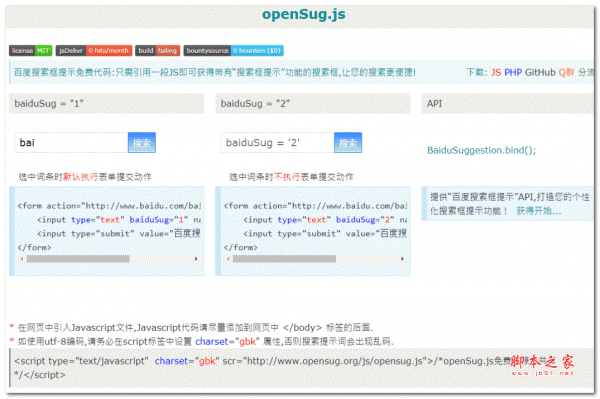The image size is (600, 399).
Task: Focus the search input containing 'bai'
Action: click(x=71, y=143)
